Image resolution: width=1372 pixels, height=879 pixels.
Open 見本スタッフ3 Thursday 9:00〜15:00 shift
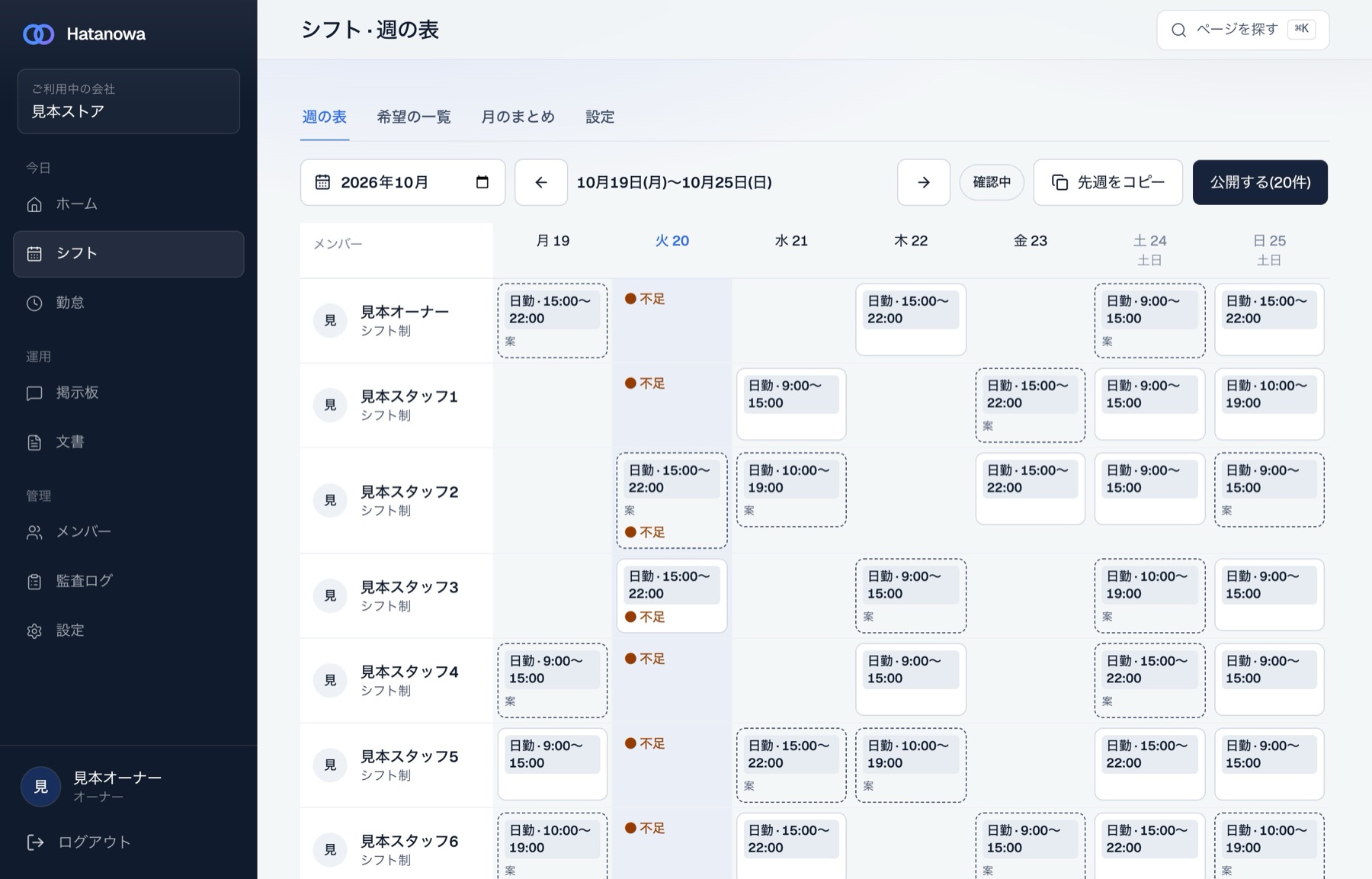[911, 595]
